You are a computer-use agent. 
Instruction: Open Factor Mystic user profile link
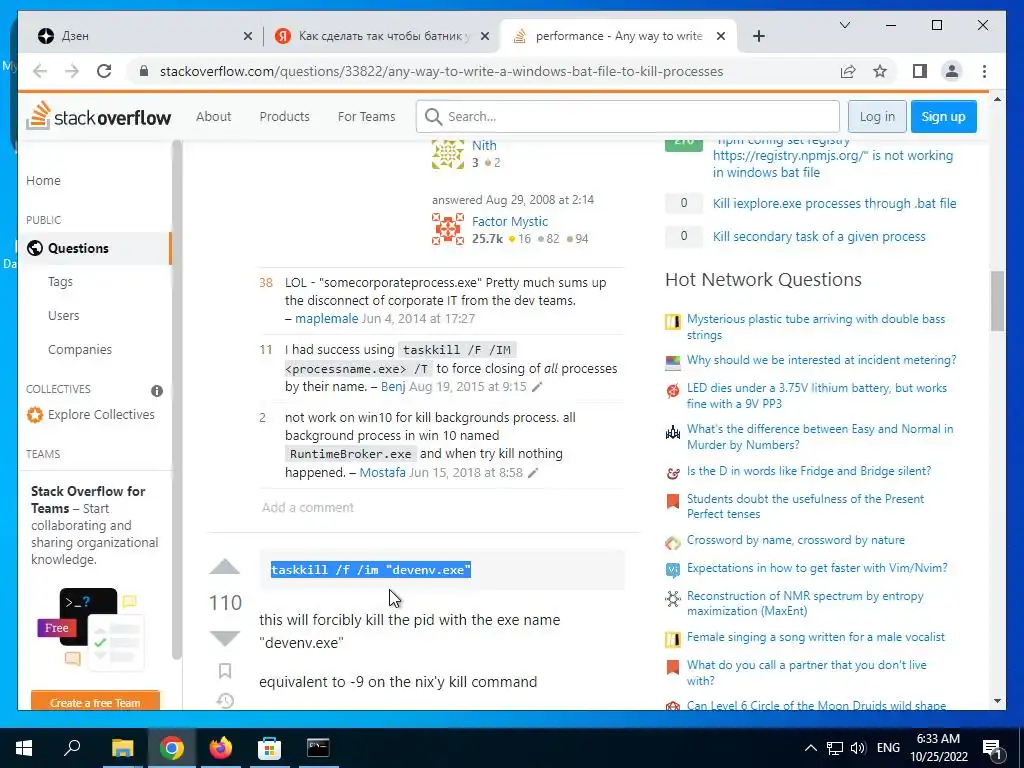coord(509,221)
